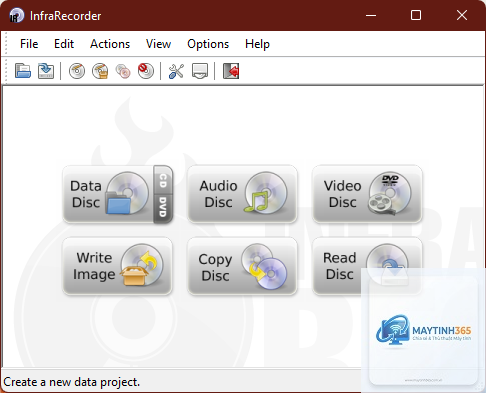The height and width of the screenshot is (393, 486).
Task: Start a new Video Disc project
Action: [x=367, y=194]
